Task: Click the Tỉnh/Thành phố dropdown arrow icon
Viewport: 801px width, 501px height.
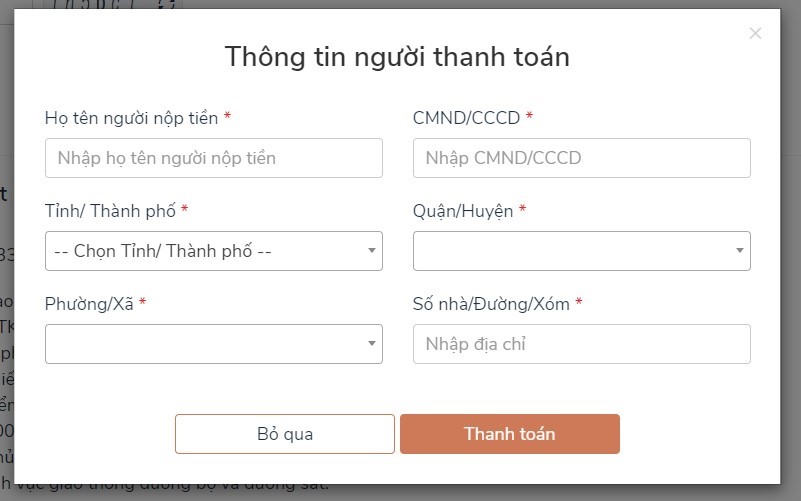Action: click(372, 250)
